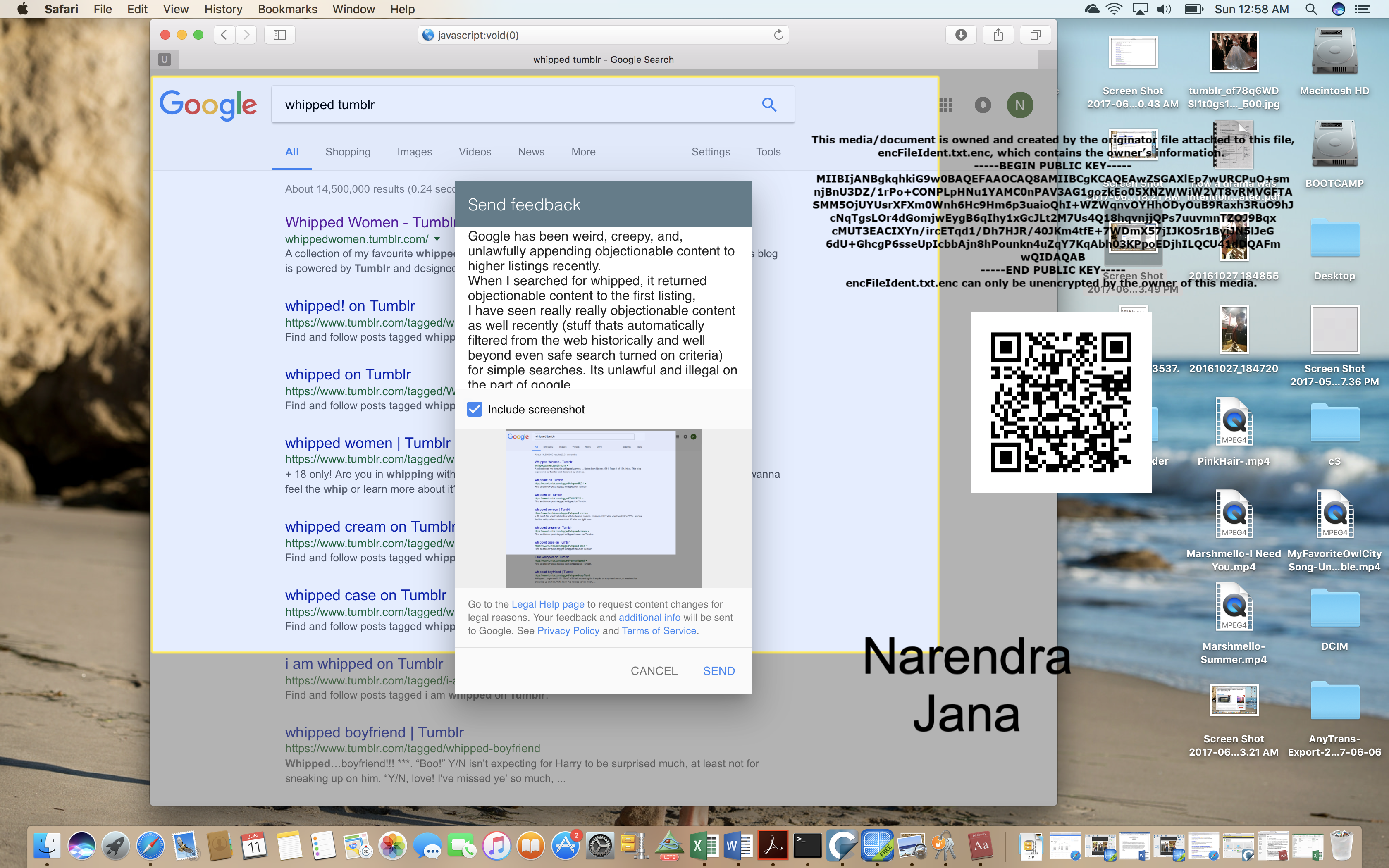Click the Safari share icon

click(x=998, y=35)
